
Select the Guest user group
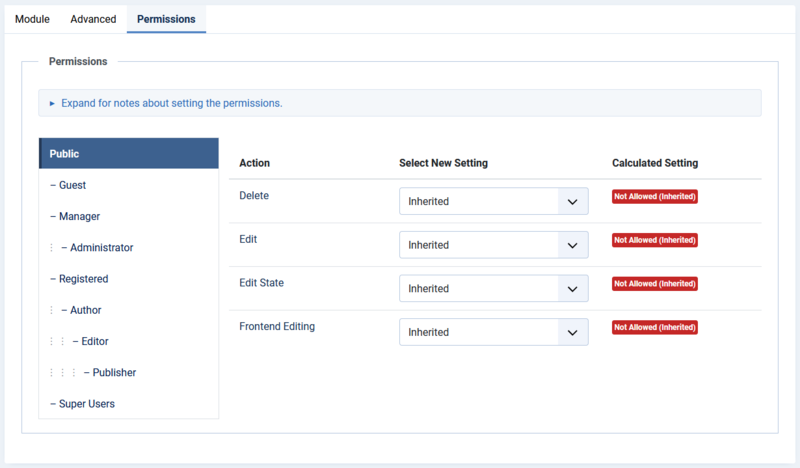pos(129,185)
